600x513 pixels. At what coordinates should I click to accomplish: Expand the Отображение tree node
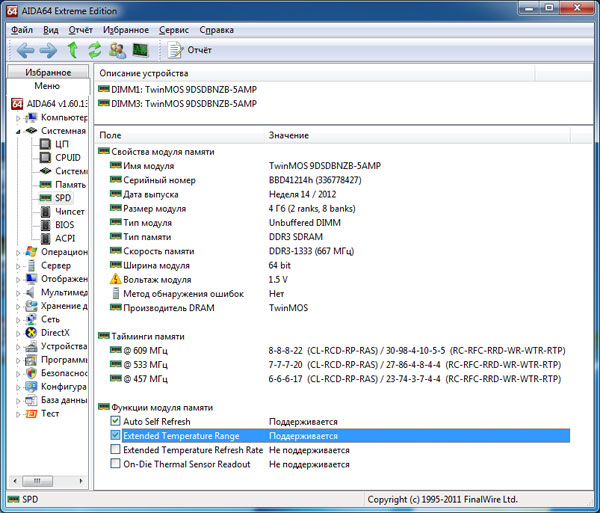pyautogui.click(x=18, y=280)
